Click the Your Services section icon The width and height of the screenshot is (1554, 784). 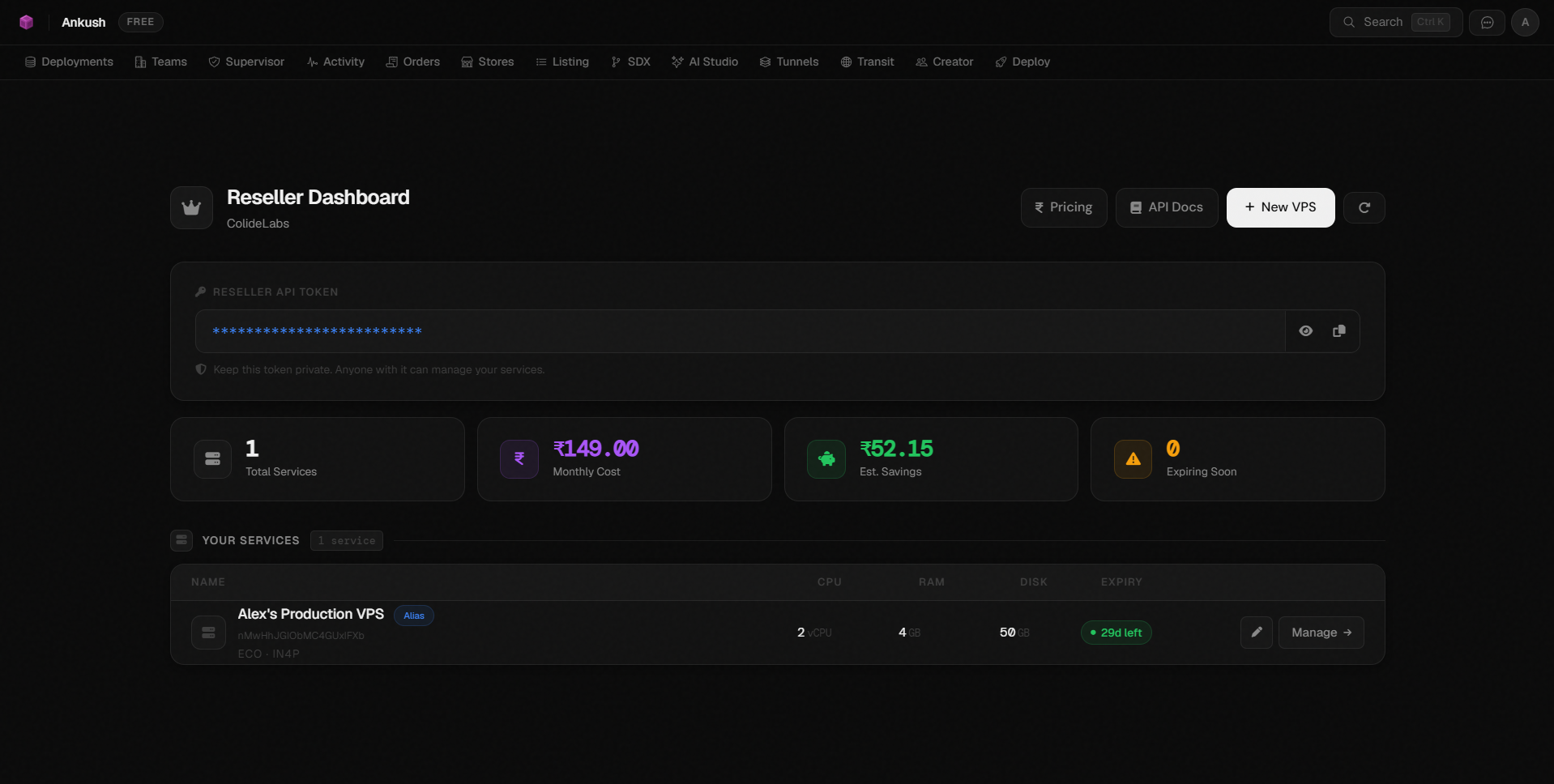click(181, 540)
